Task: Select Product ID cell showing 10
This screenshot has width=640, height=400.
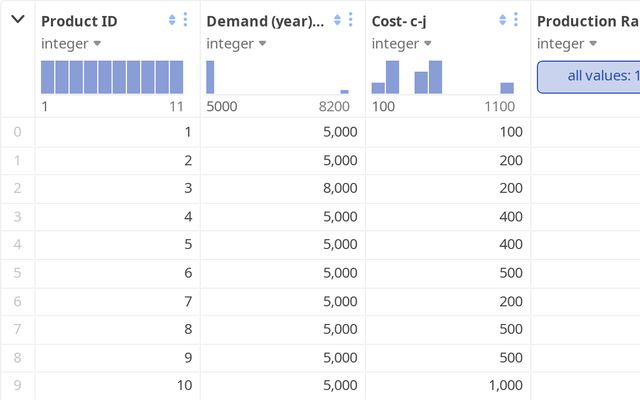Action: pos(118,385)
